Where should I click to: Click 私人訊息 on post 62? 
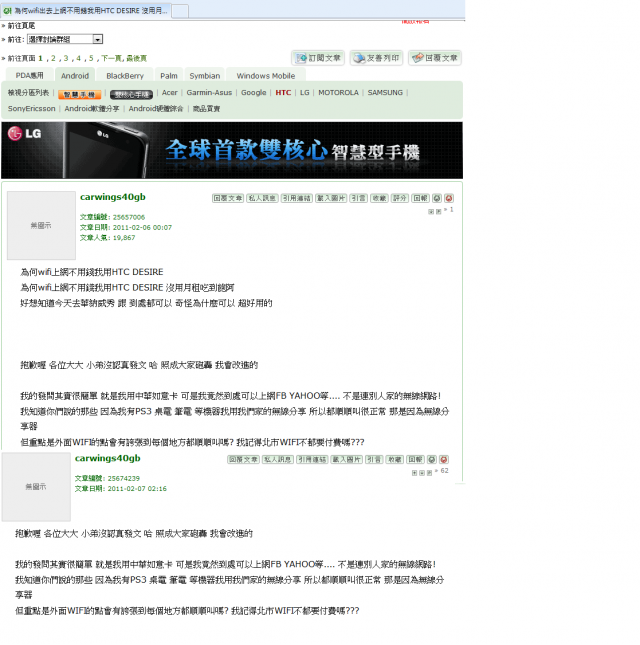pyautogui.click(x=278, y=459)
